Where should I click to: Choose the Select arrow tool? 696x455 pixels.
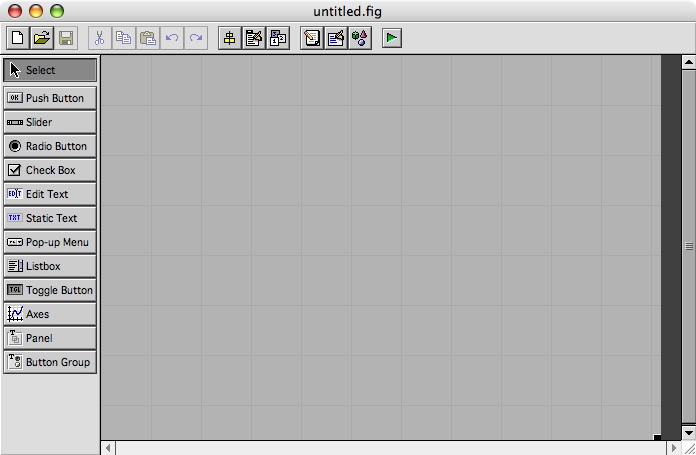[x=50, y=70]
